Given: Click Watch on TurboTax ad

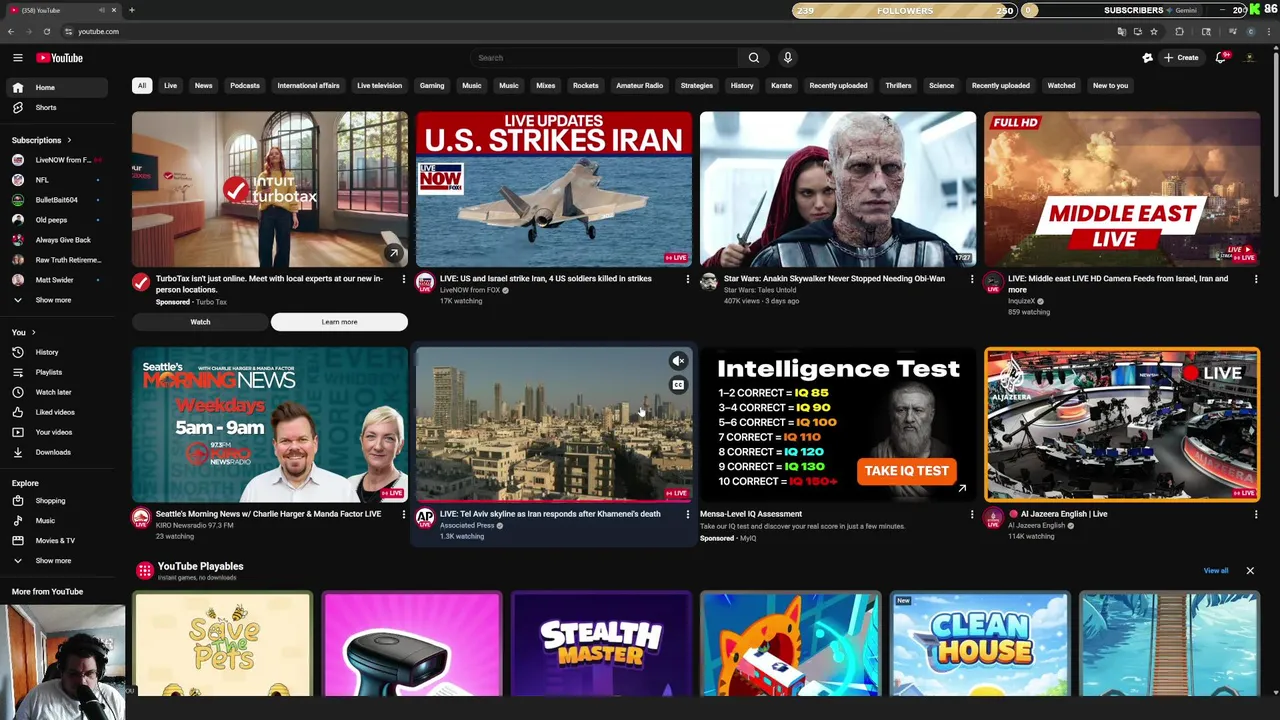Looking at the screenshot, I should (x=200, y=322).
